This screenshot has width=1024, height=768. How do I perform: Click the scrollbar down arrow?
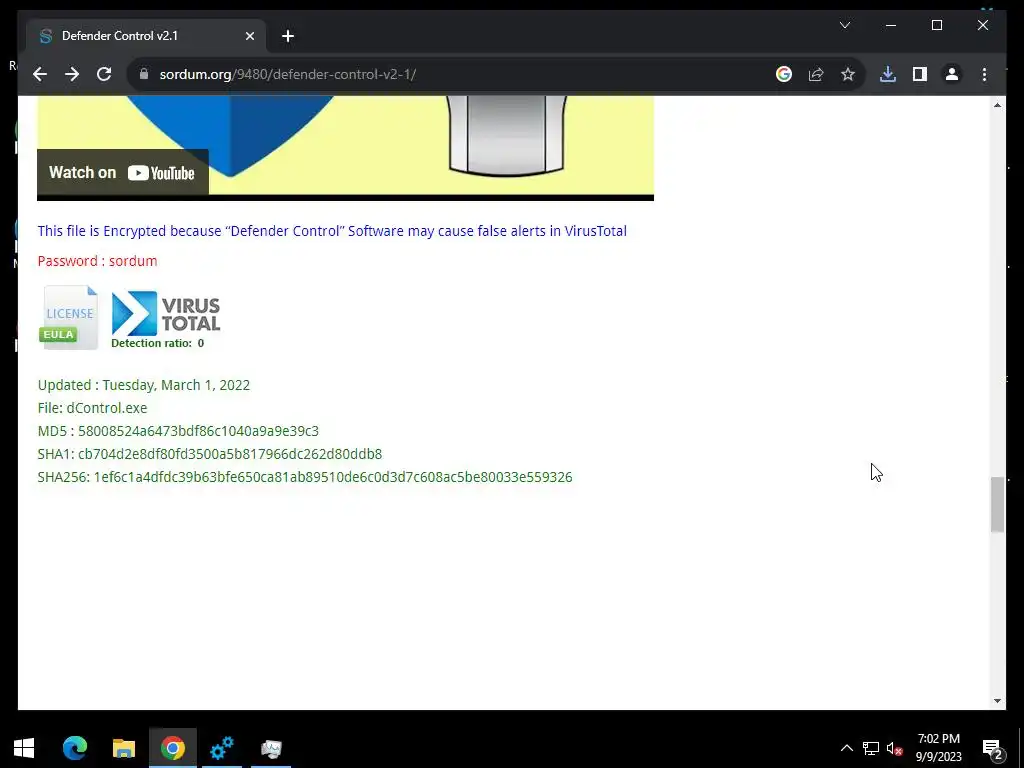[997, 701]
